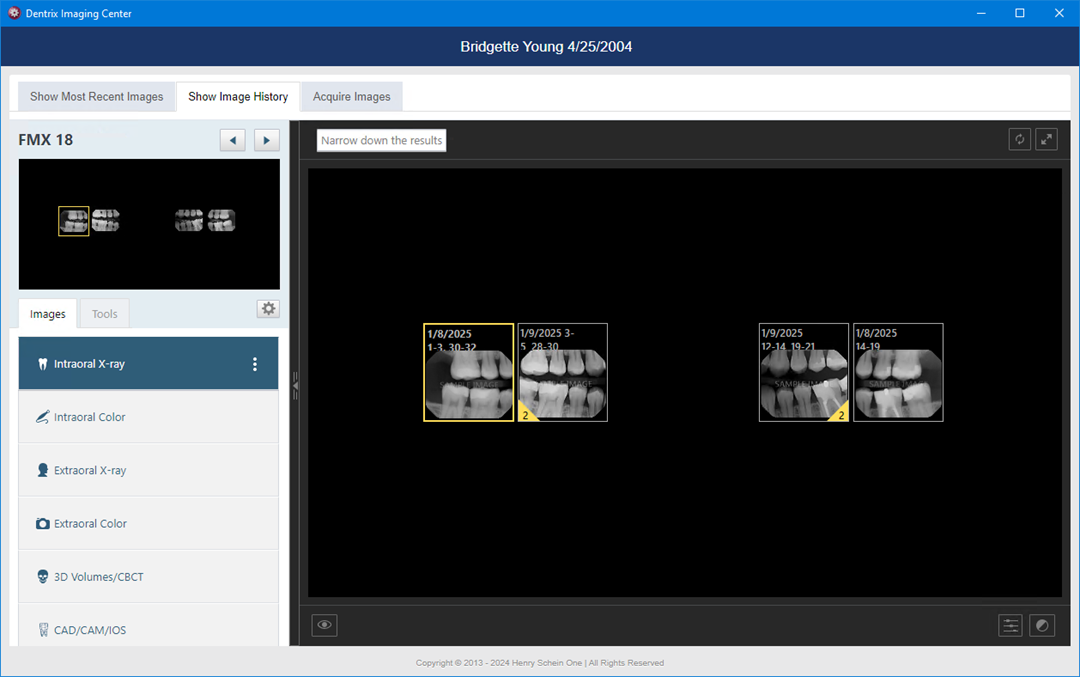Image resolution: width=1080 pixels, height=677 pixels.
Task: Select the Show Image History tab
Action: coord(238,97)
